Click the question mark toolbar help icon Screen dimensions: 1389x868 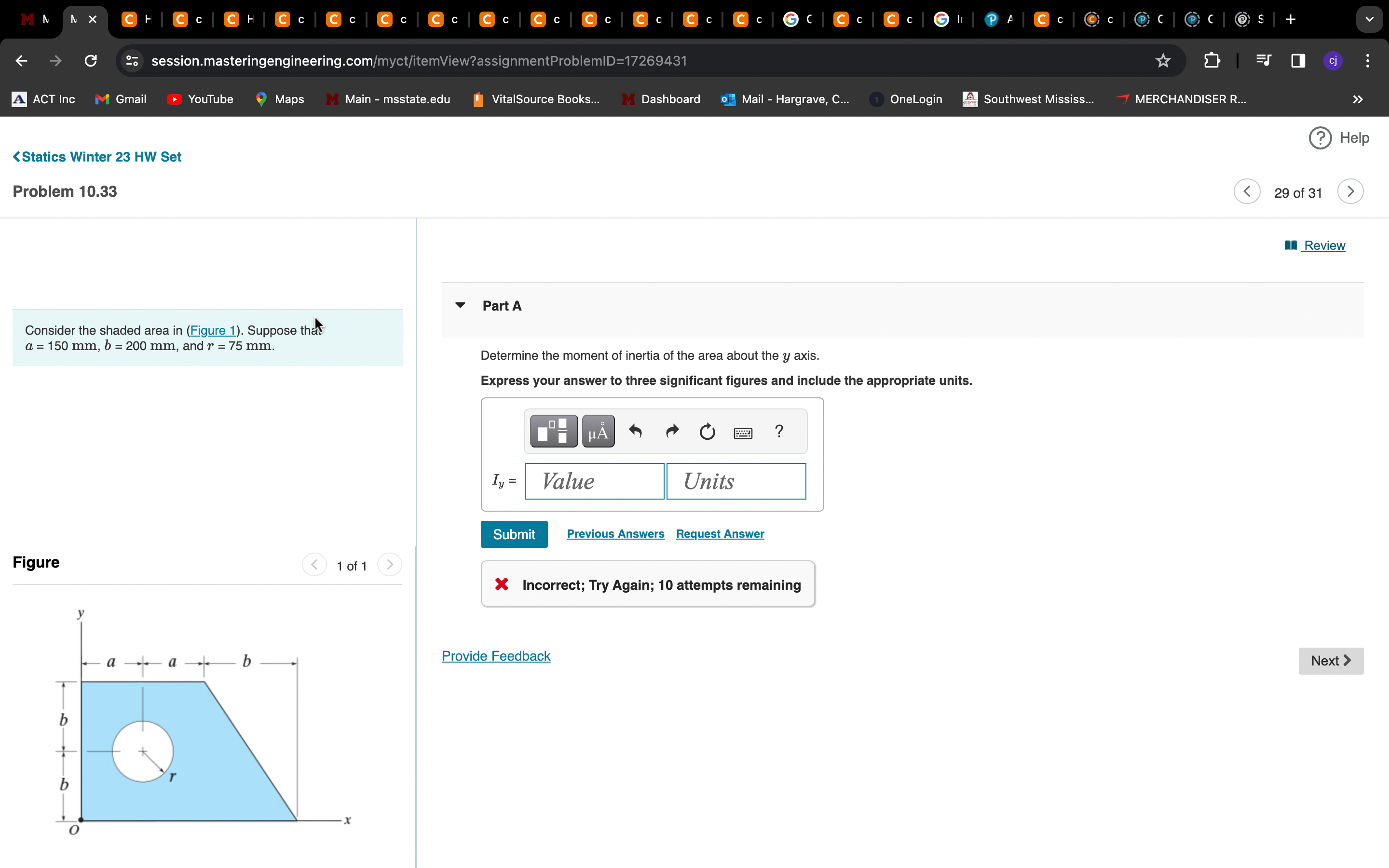(779, 431)
